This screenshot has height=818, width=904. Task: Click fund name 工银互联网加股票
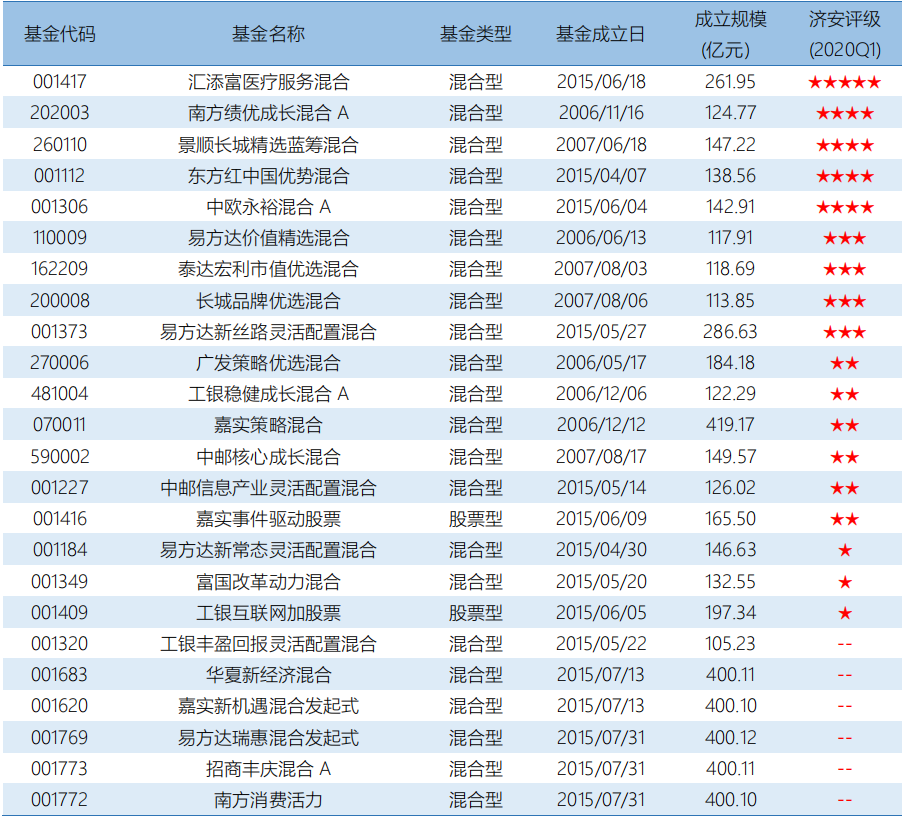(268, 613)
